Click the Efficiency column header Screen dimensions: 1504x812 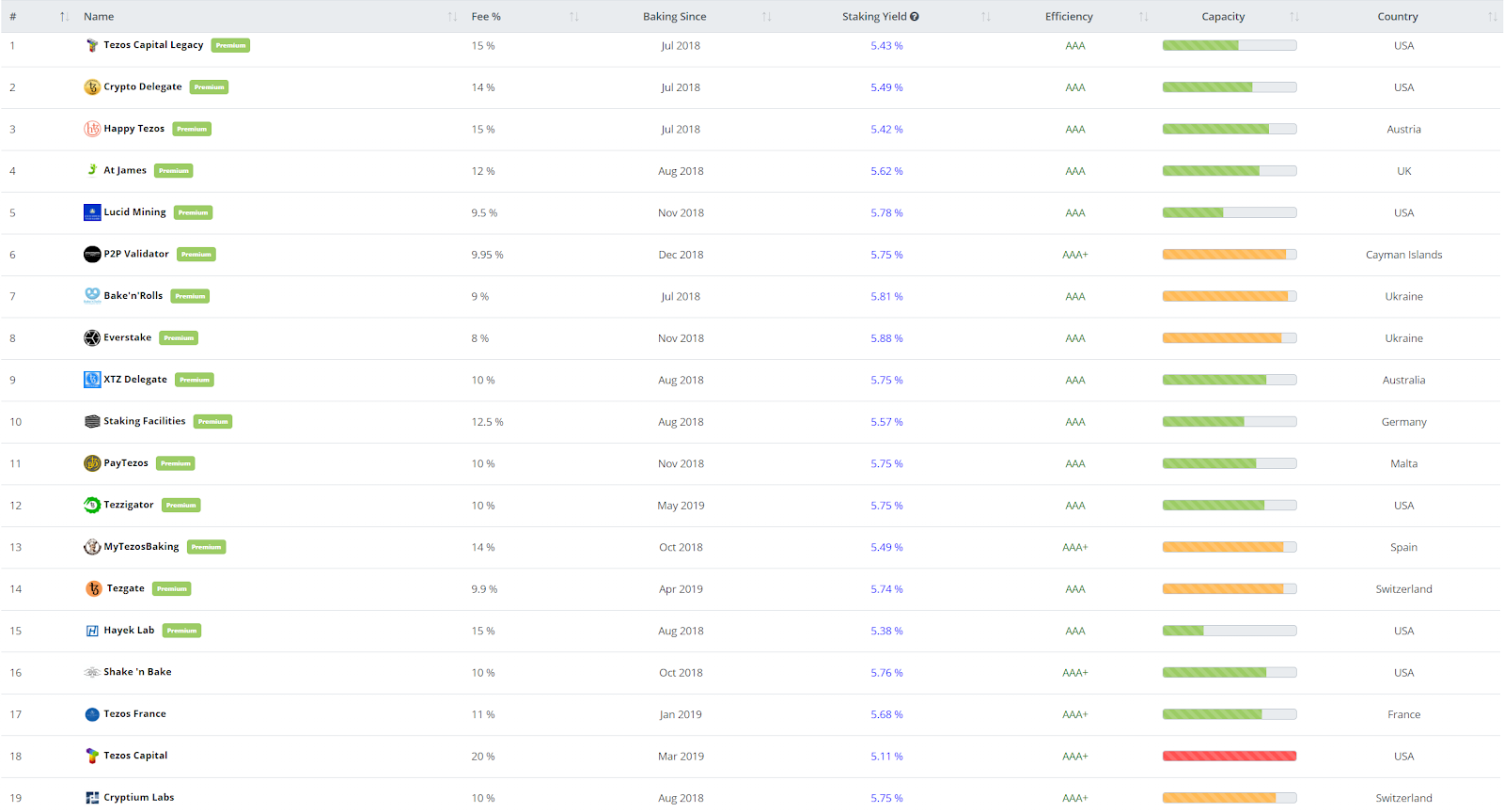[x=1069, y=17]
